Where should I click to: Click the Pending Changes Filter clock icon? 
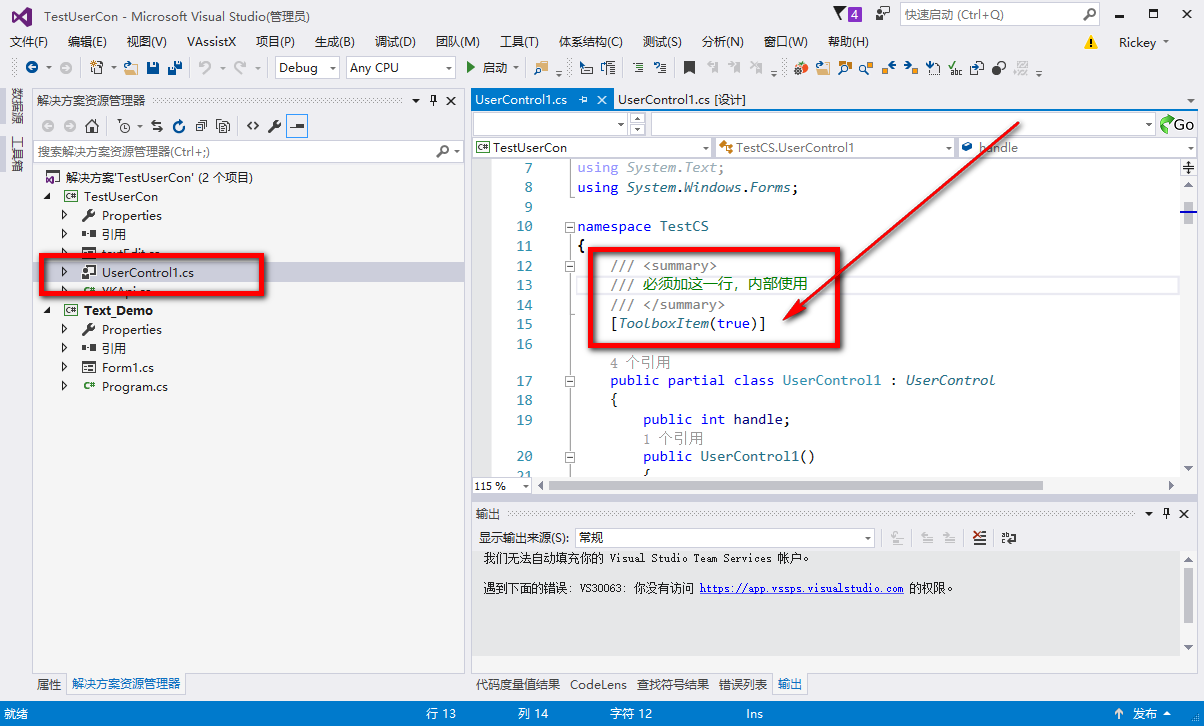[x=123, y=126]
